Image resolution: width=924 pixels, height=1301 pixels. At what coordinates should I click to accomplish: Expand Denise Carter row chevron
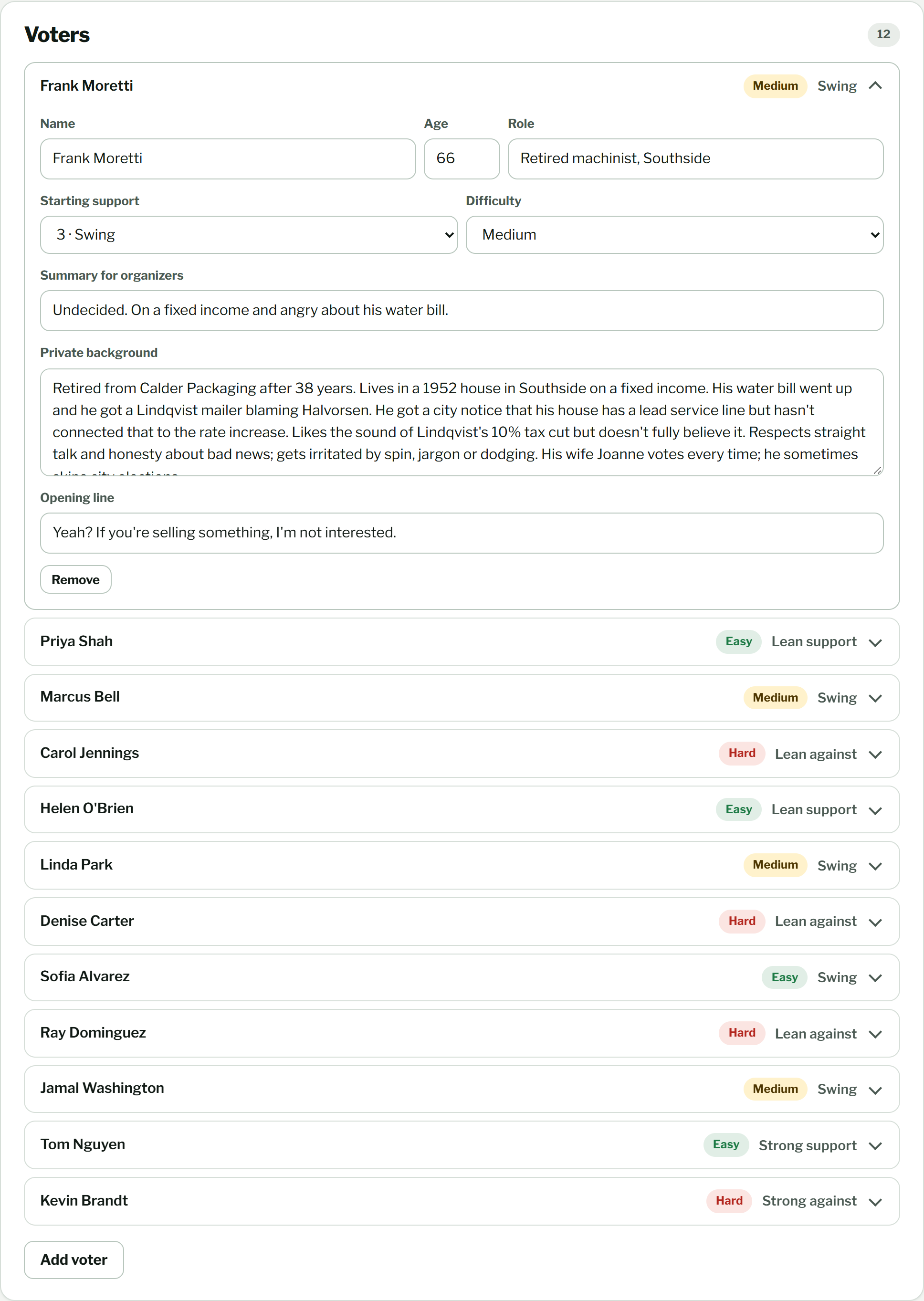[x=875, y=922]
